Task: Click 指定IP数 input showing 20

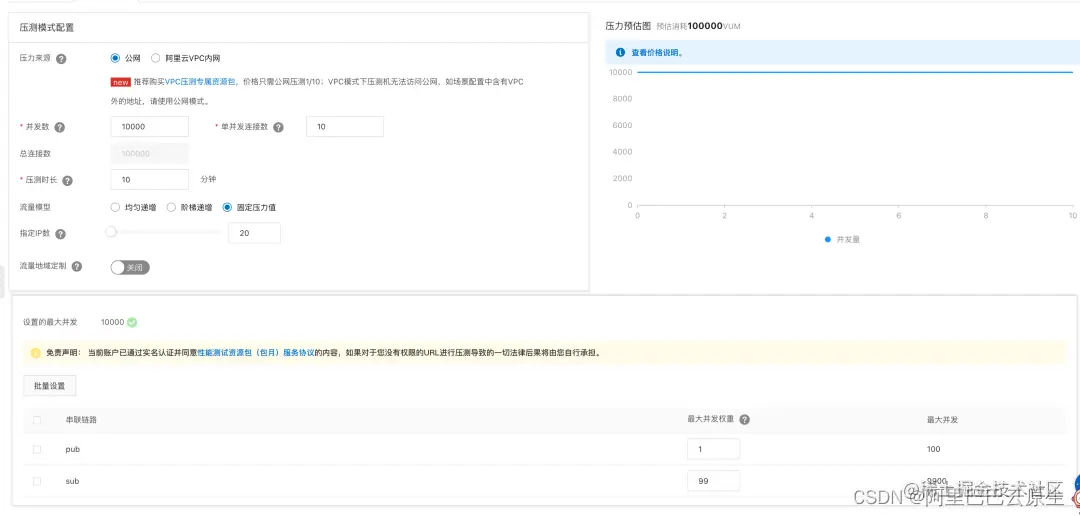Action: click(x=254, y=233)
